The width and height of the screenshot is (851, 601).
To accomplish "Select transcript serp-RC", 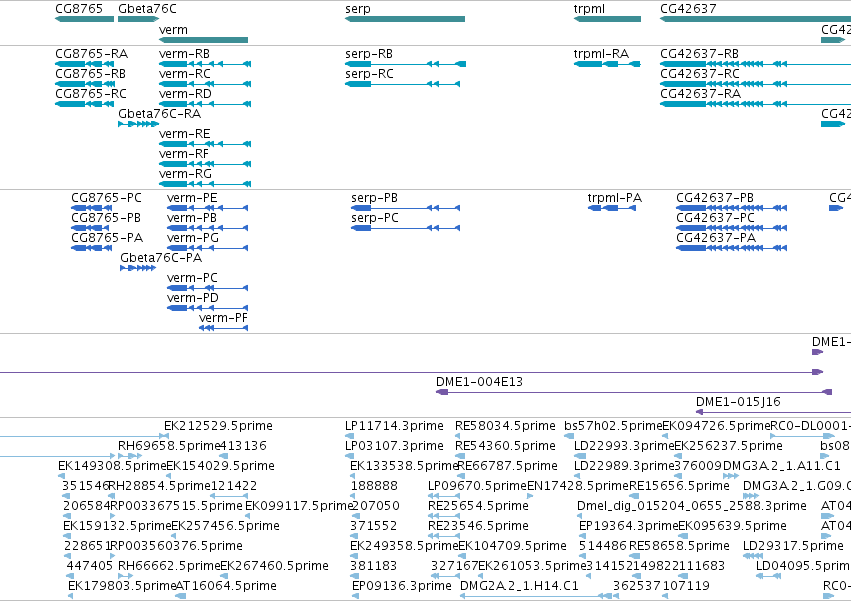I will pyautogui.click(x=403, y=84).
